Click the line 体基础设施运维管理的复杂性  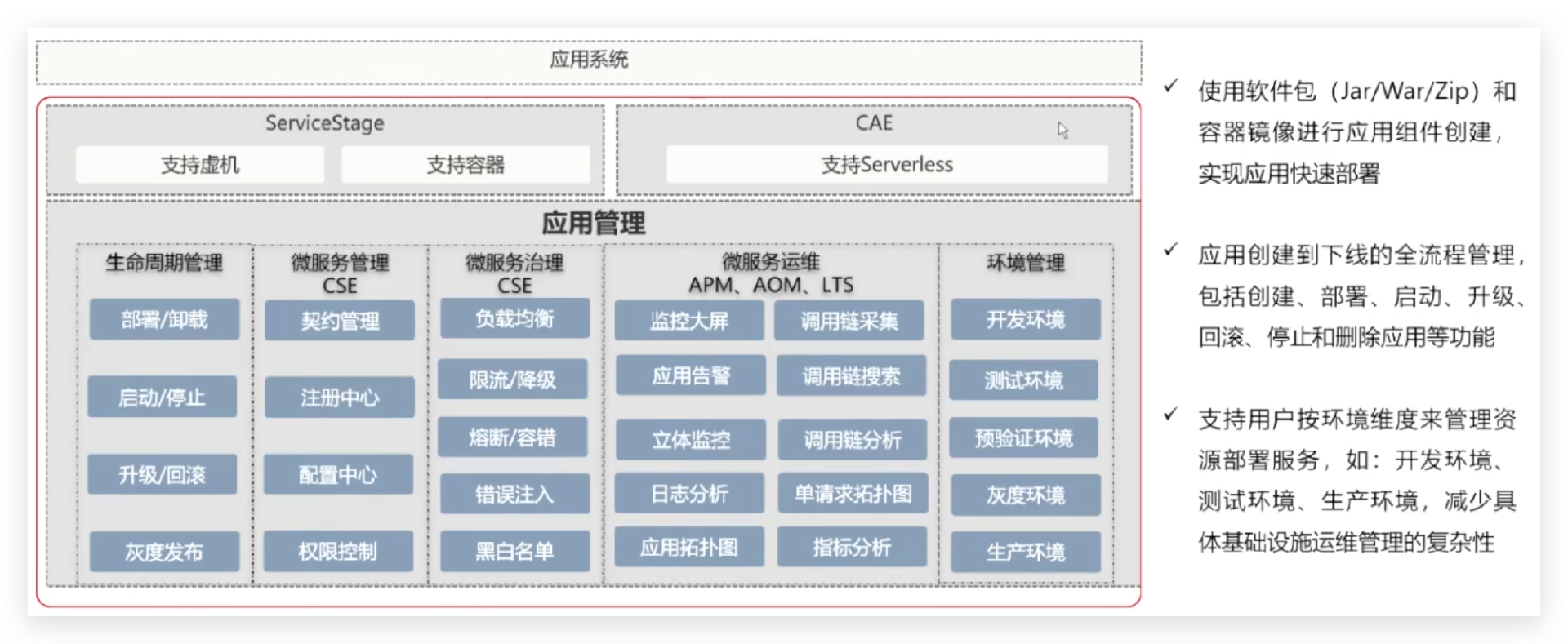(x=1346, y=542)
